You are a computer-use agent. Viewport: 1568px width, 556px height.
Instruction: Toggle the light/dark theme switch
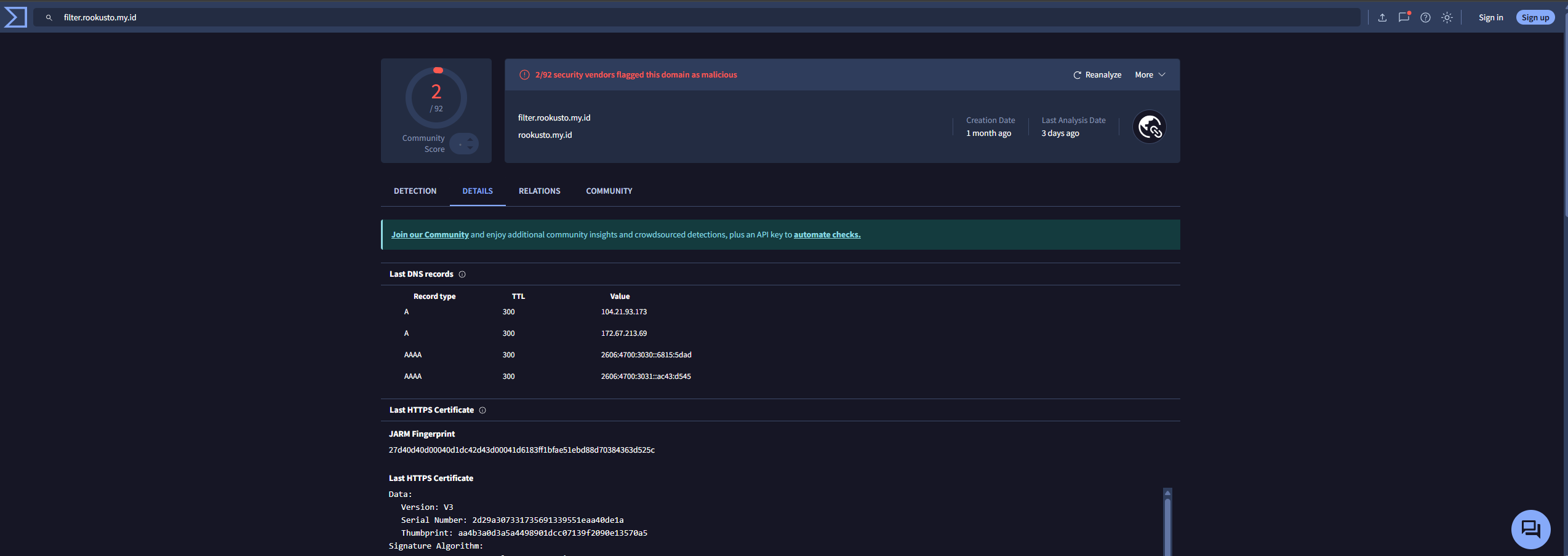[x=1447, y=17]
